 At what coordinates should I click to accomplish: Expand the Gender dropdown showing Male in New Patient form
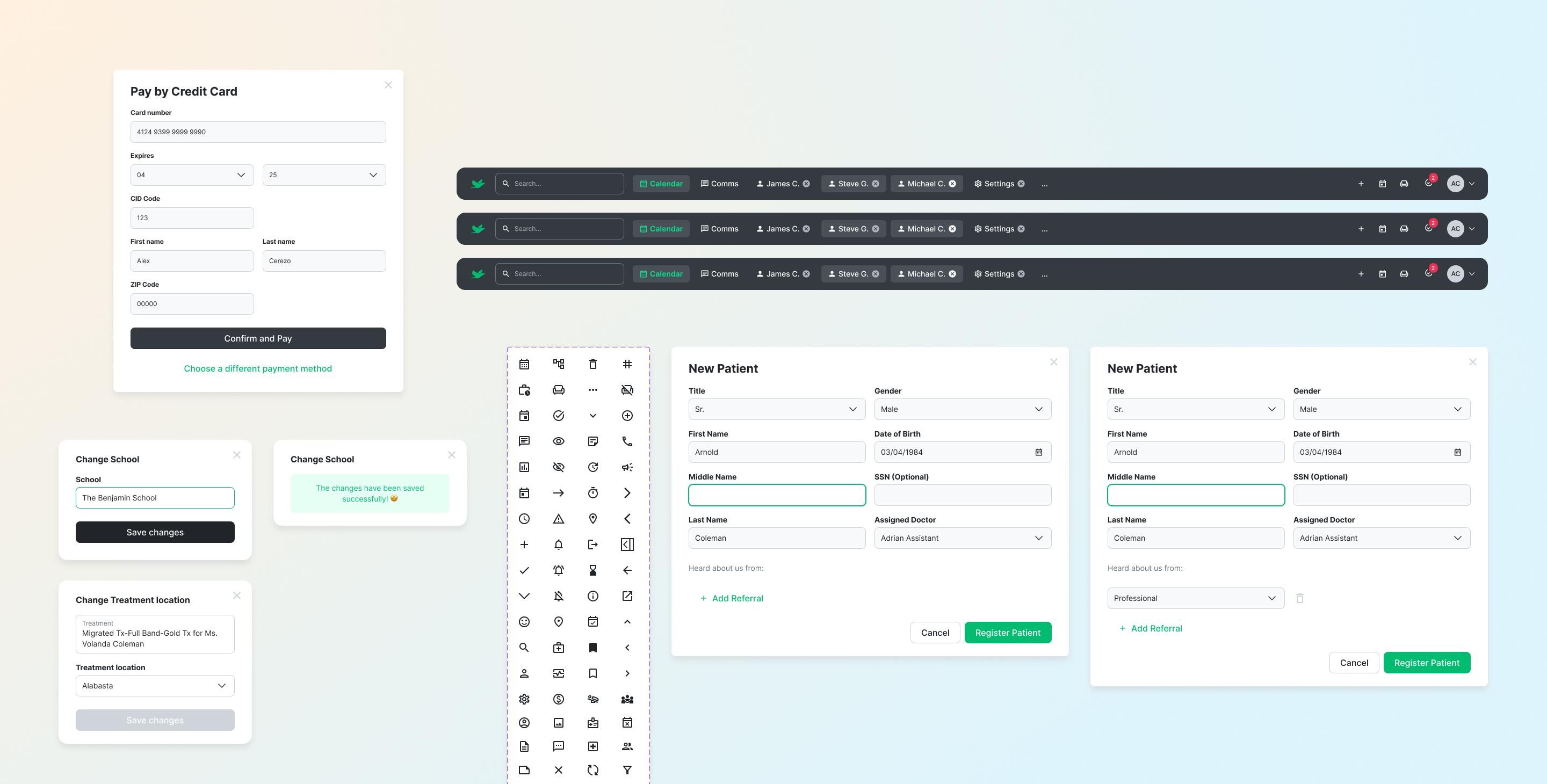click(961, 409)
